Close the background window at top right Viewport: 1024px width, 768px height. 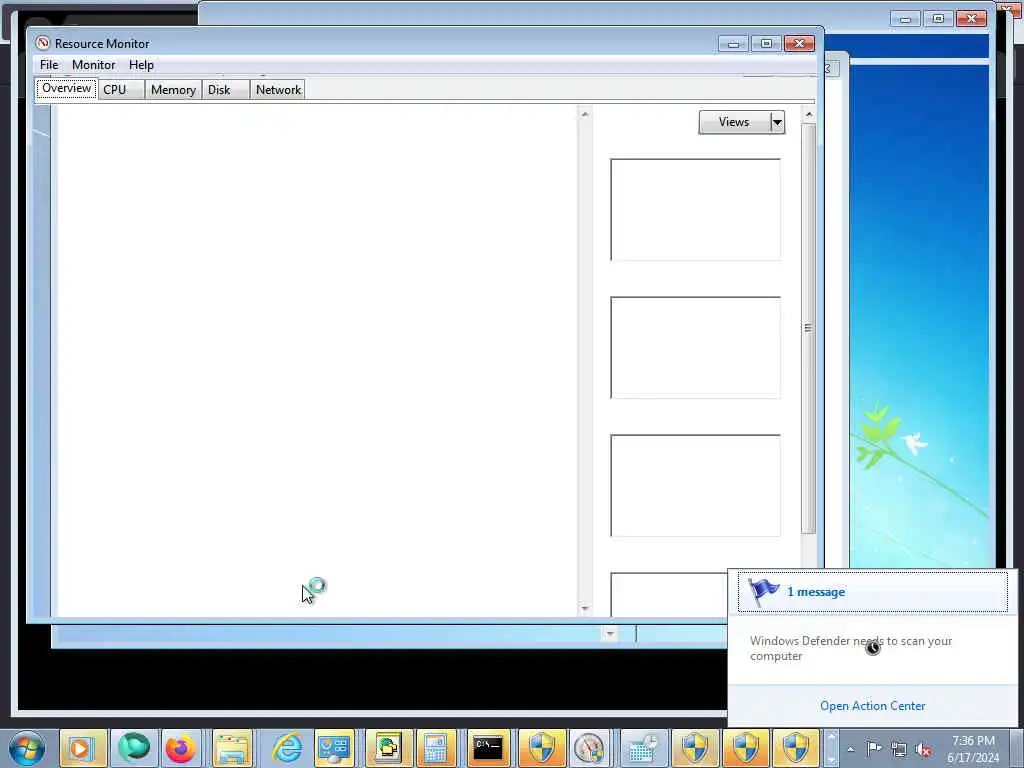(x=971, y=19)
